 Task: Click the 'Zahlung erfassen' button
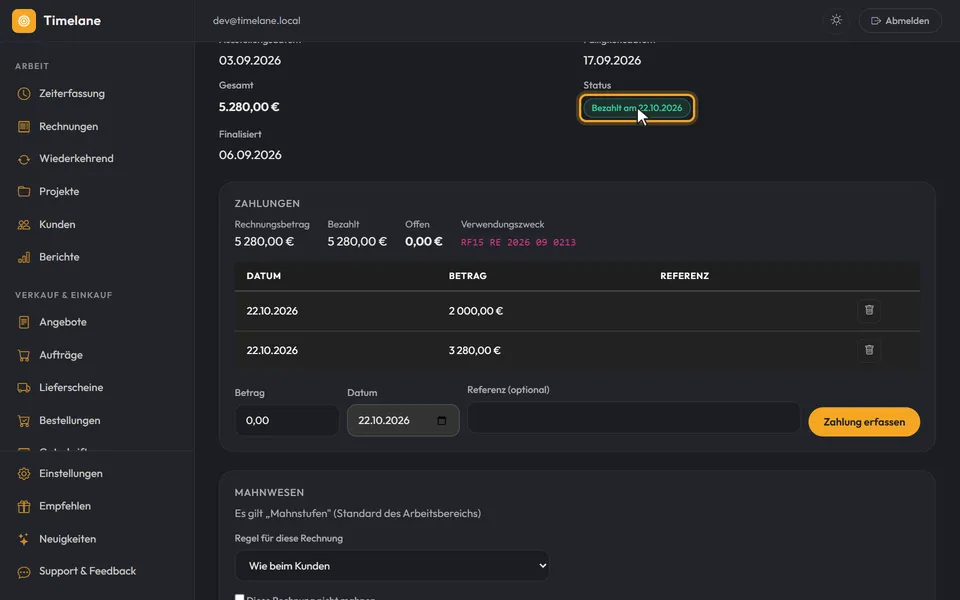[x=864, y=422]
